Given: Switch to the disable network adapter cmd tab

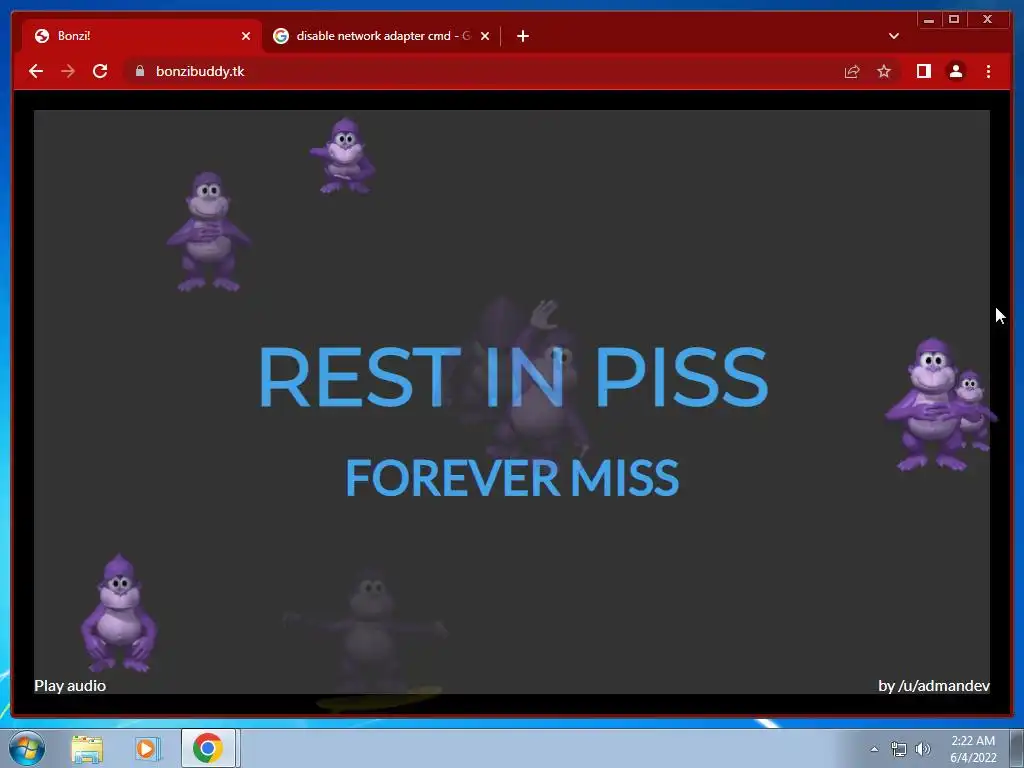Looking at the screenshot, I should (x=382, y=36).
